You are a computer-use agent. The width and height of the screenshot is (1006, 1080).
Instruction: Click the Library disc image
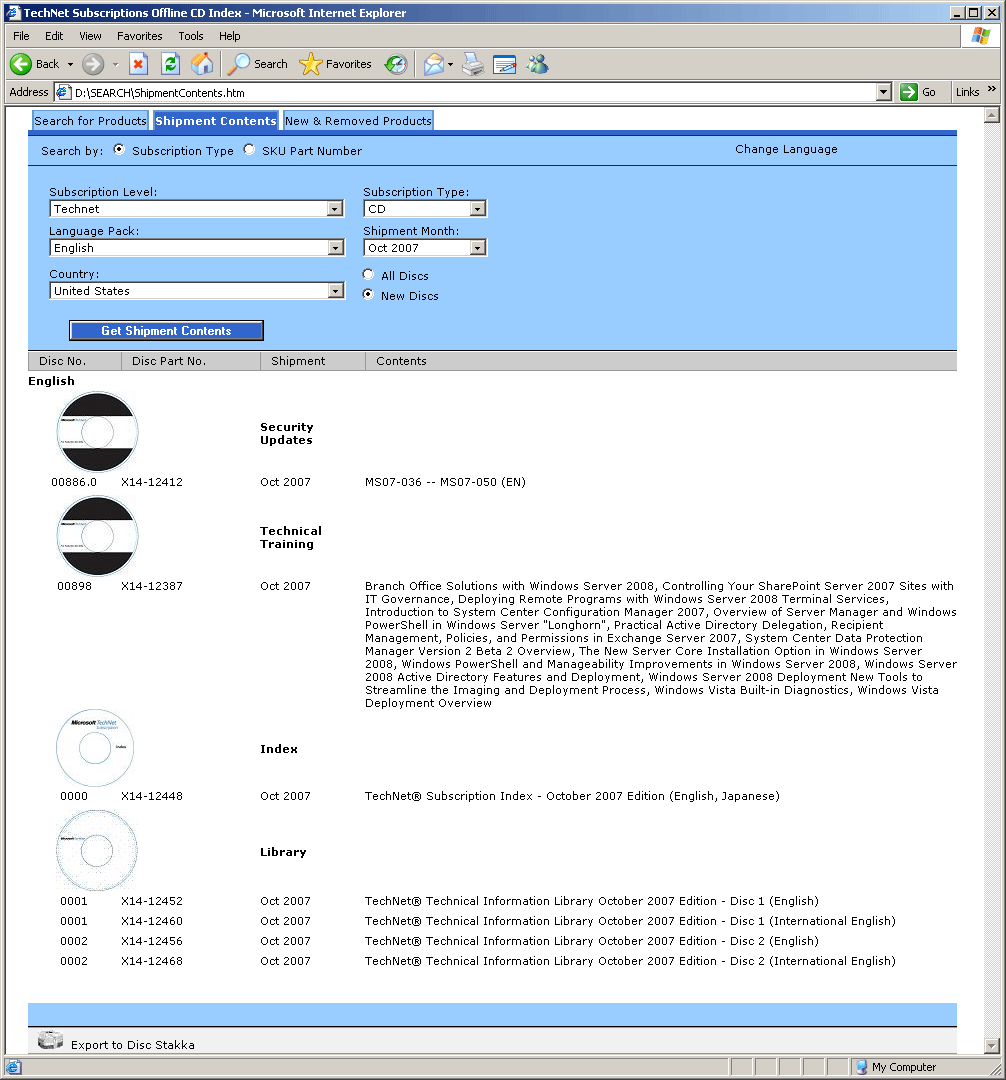coord(96,851)
